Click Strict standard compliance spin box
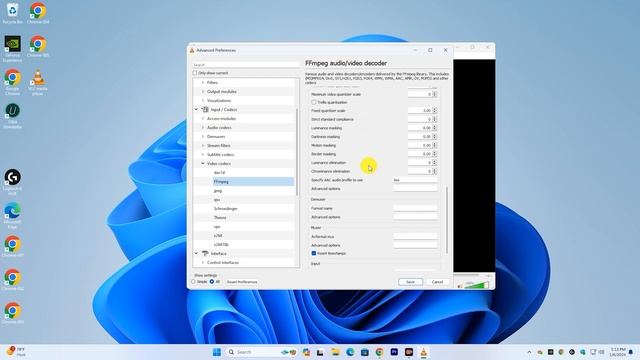 pyautogui.click(x=422, y=119)
